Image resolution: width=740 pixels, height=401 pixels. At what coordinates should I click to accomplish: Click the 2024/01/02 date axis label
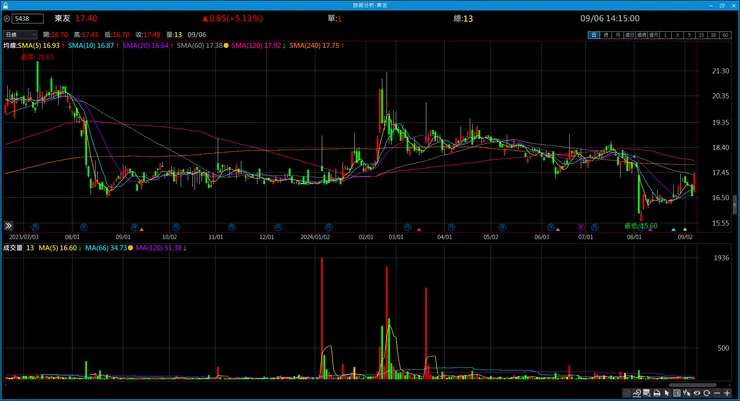click(x=315, y=237)
